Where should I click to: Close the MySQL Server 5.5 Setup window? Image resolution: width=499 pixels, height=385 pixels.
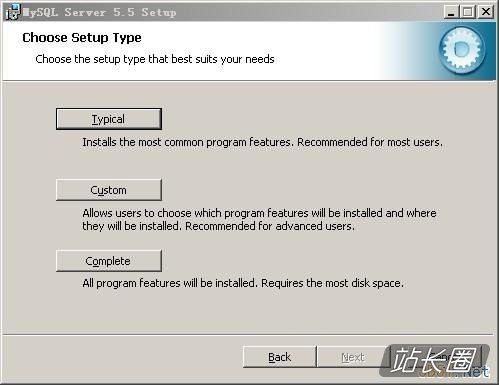click(x=486, y=12)
